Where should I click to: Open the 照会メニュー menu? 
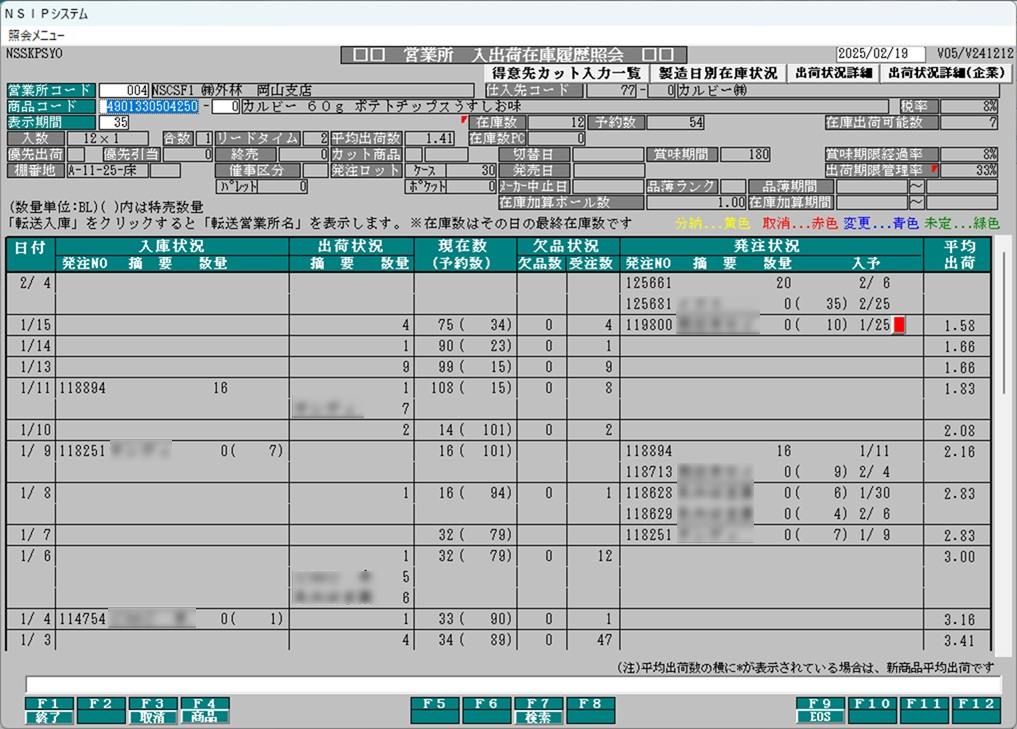coord(37,34)
